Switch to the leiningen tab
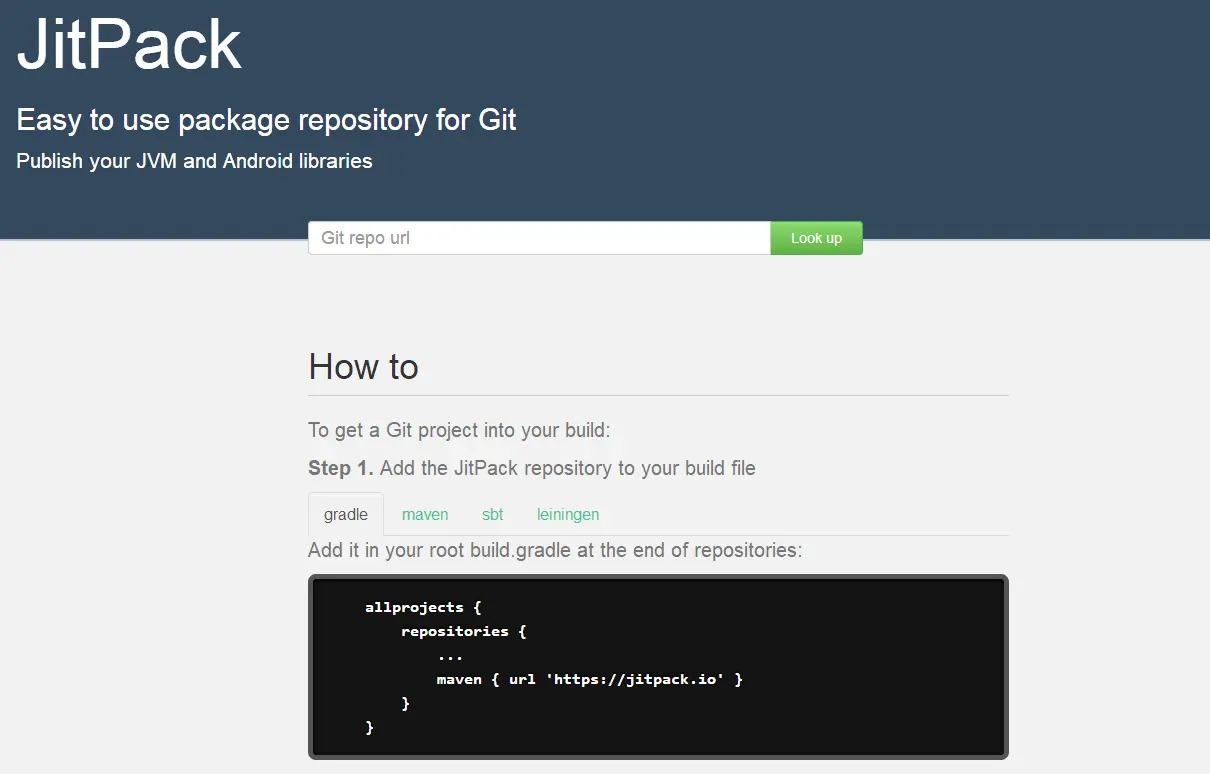 coord(568,514)
